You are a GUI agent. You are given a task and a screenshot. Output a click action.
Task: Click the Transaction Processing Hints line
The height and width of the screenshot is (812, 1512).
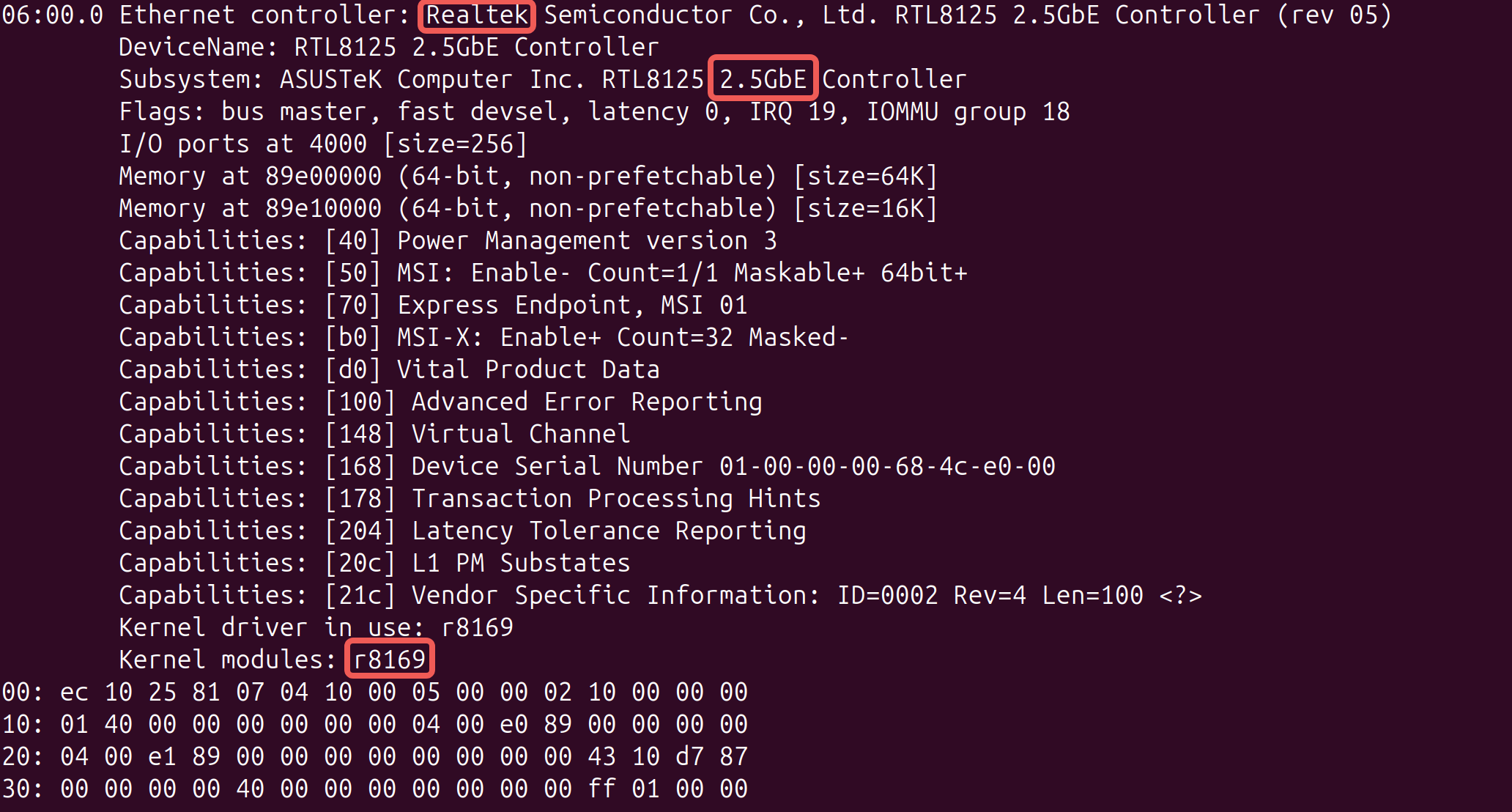coord(470,498)
